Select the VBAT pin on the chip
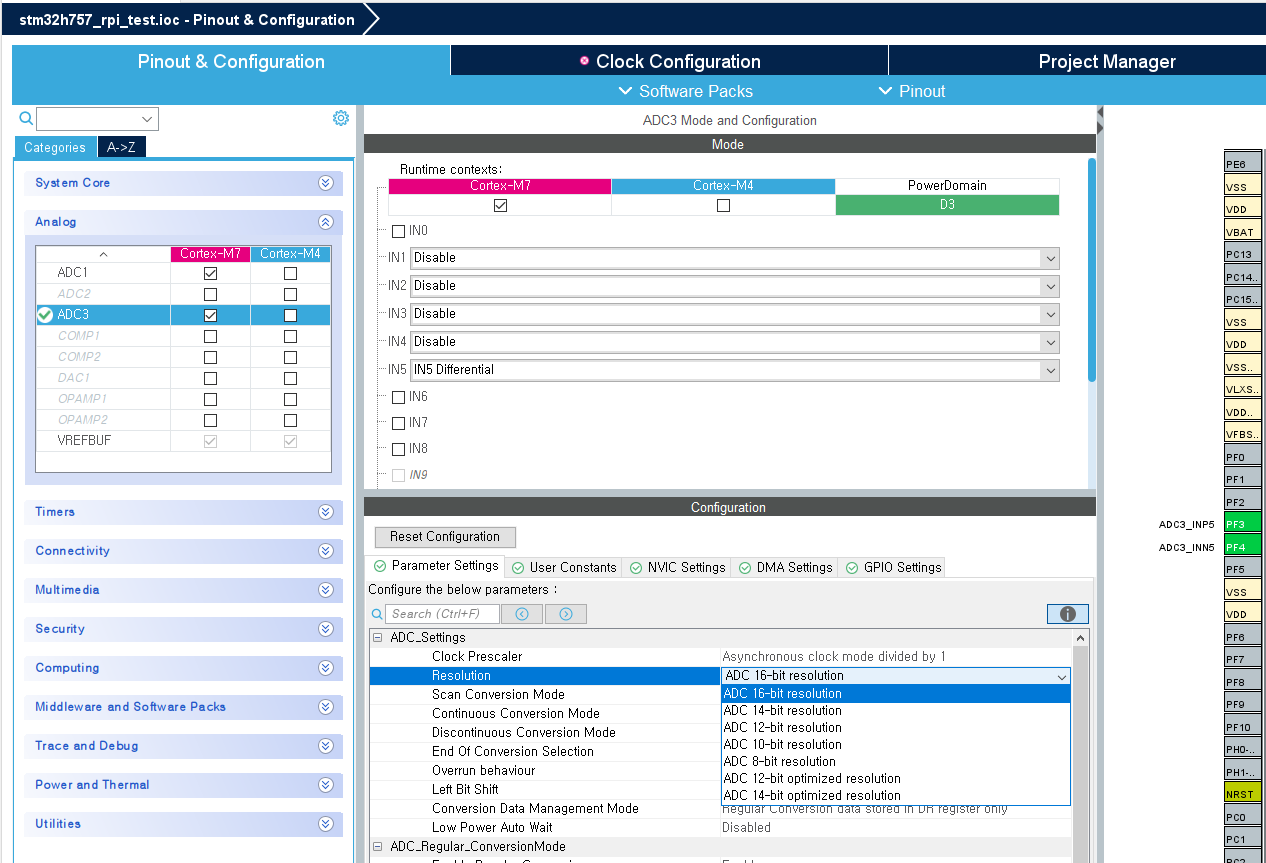1266x863 pixels. 1243,232
